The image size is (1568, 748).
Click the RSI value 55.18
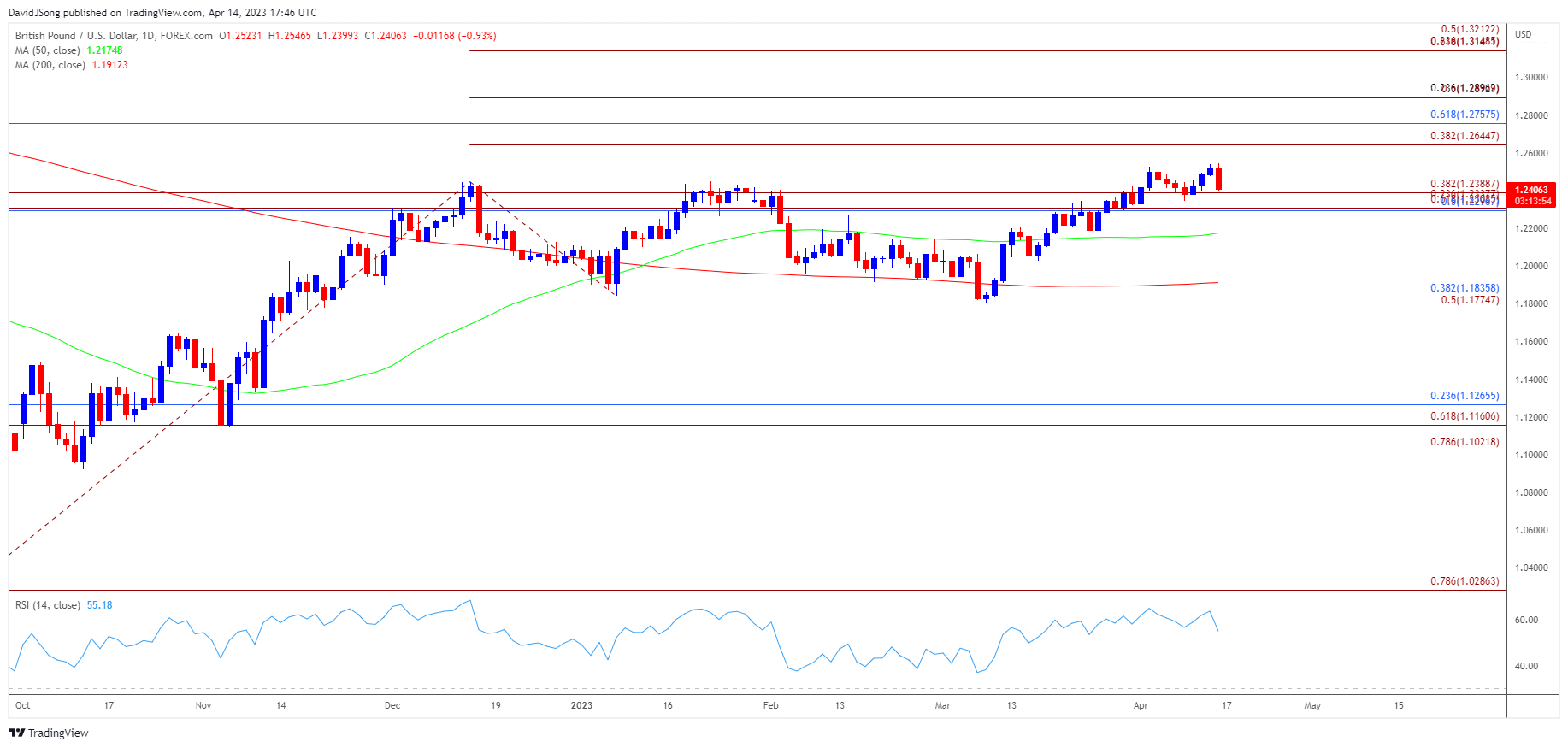[x=99, y=605]
